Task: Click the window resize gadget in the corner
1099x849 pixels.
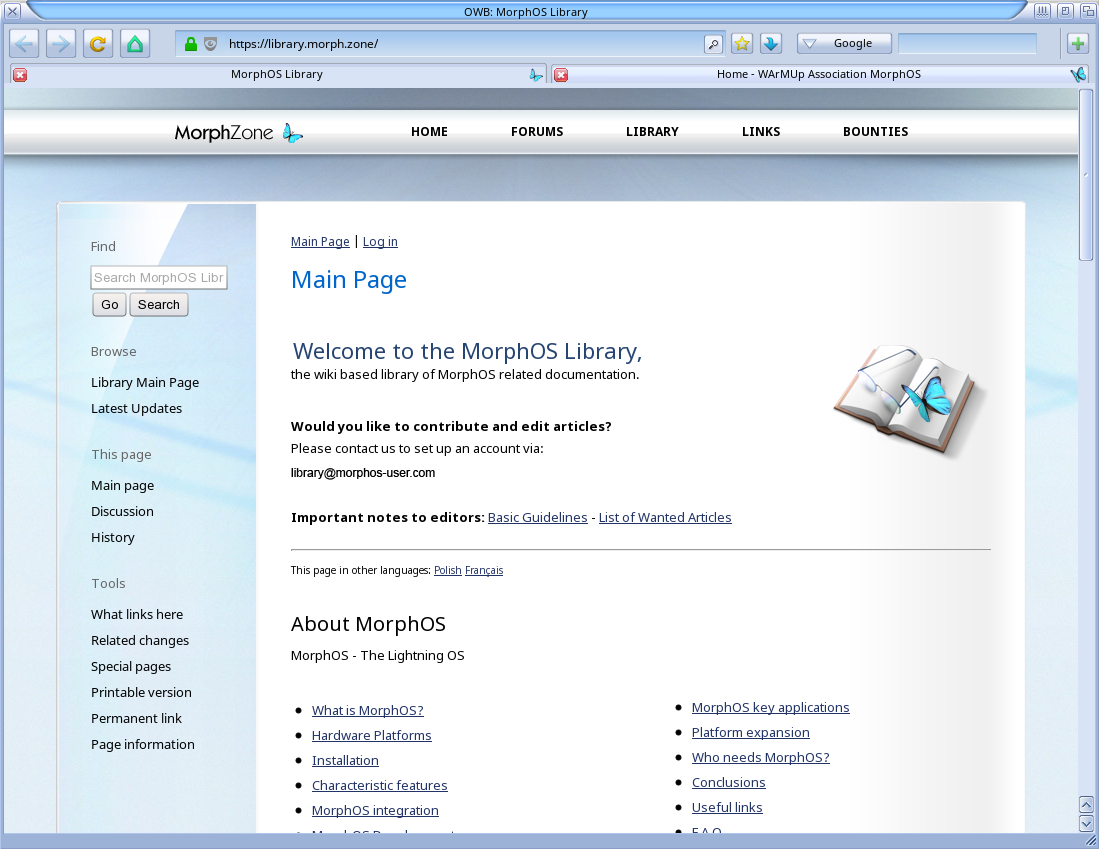Action: 1090,841
